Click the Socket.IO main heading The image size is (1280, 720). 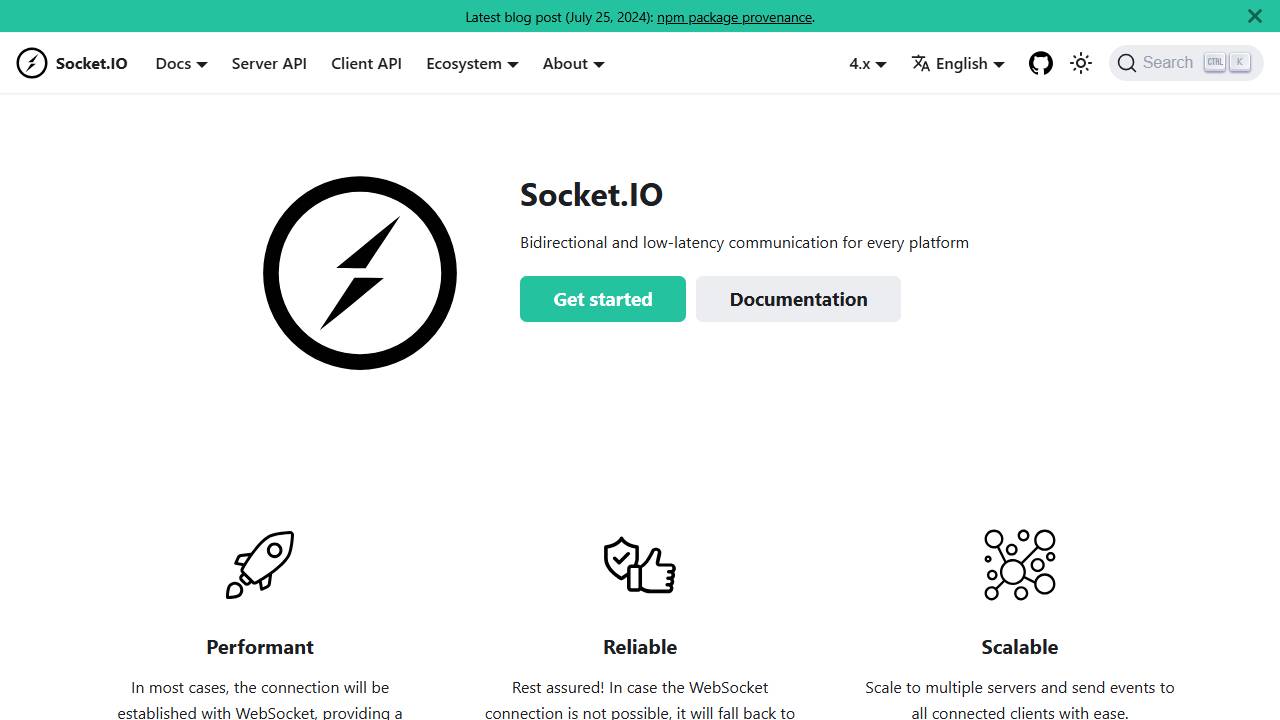tap(591, 194)
